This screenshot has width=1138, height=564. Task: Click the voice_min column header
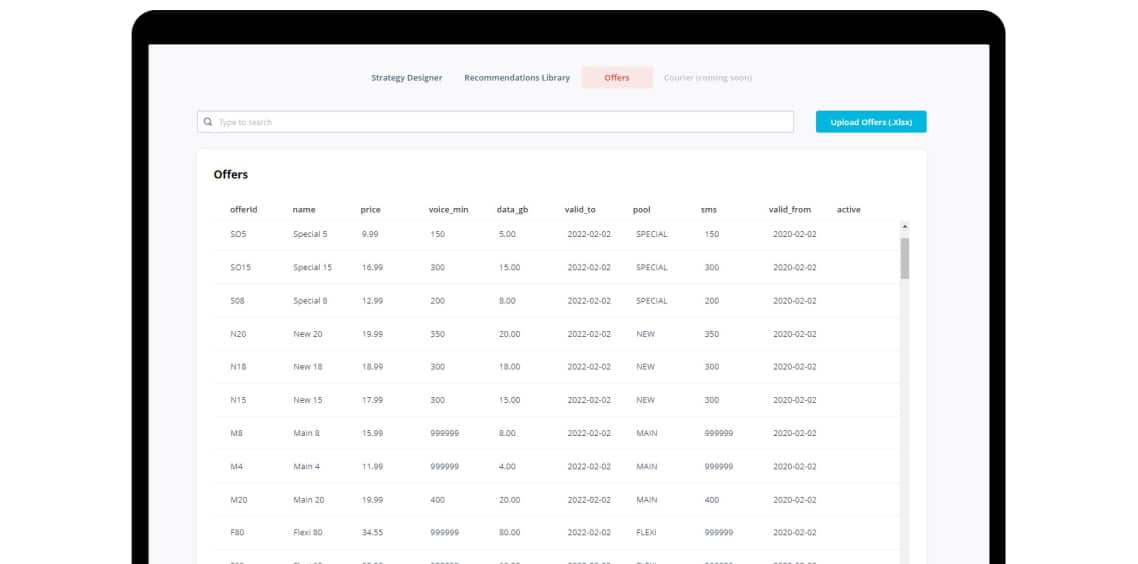click(x=448, y=210)
